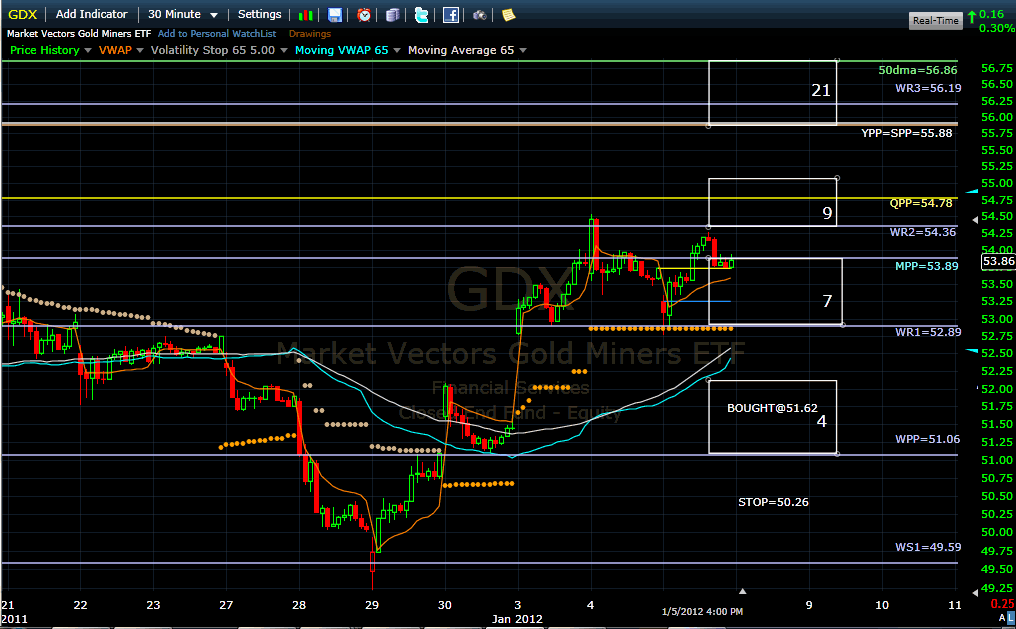Screen dimensions: 1016x629
Task: Expand the VWAP indicator menu arrow
Action: (140, 51)
